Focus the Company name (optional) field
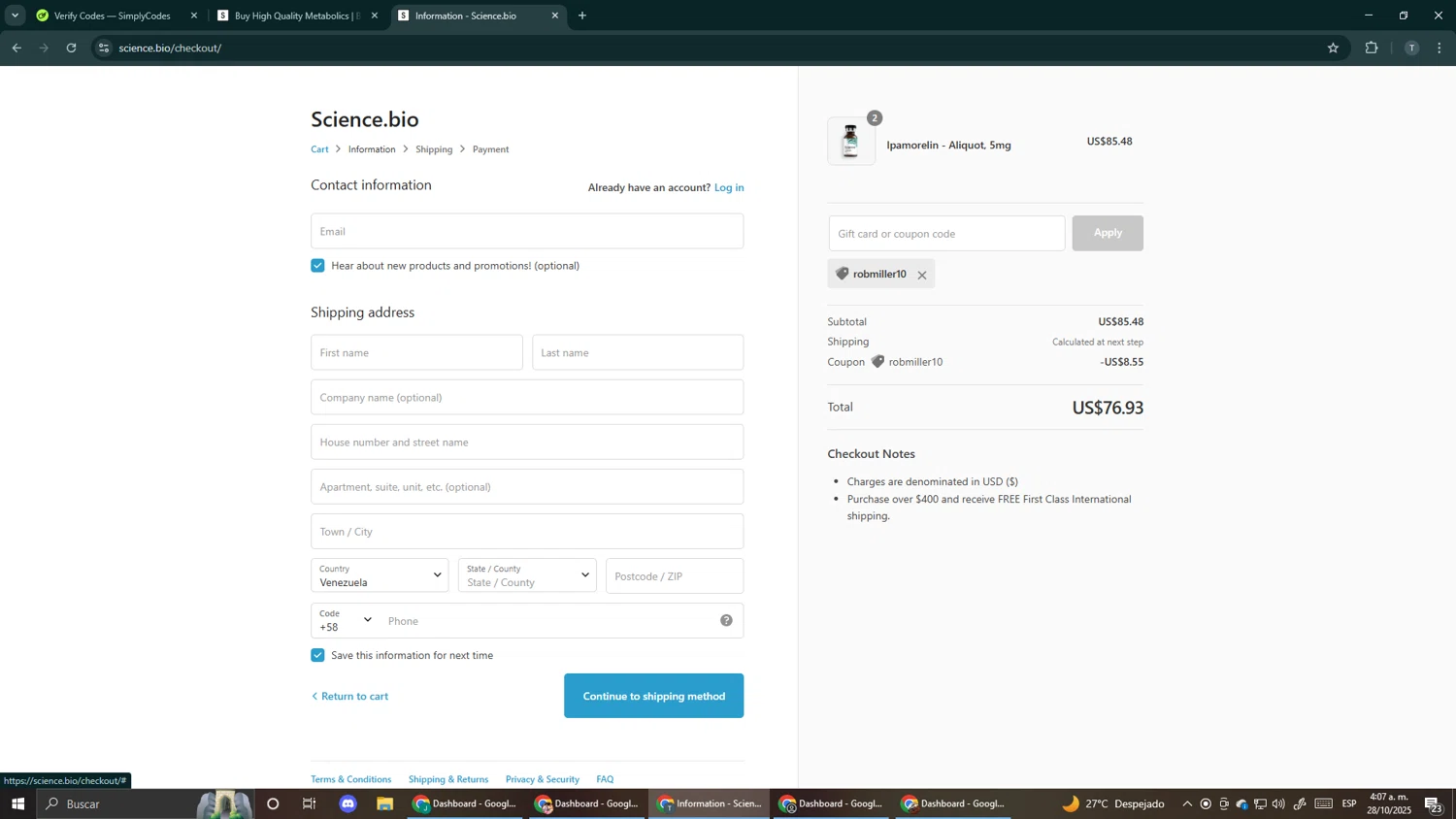 tap(527, 397)
